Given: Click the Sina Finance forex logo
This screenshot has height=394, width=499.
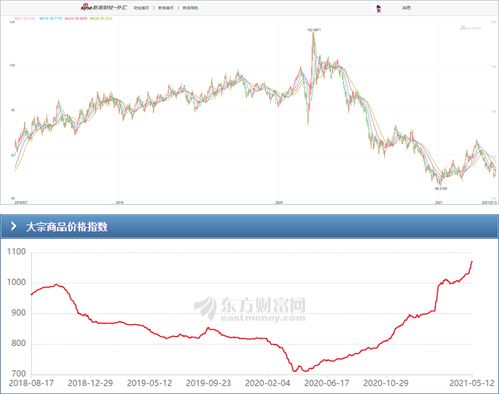Looking at the screenshot, I should tap(104, 7).
